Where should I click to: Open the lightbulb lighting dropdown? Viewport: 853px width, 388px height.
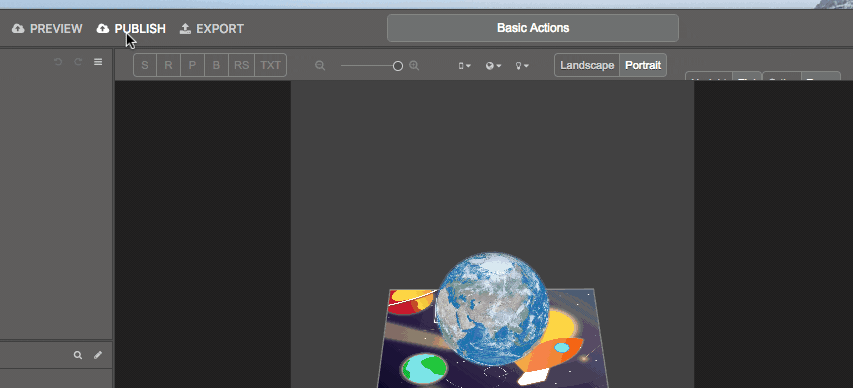[522, 66]
